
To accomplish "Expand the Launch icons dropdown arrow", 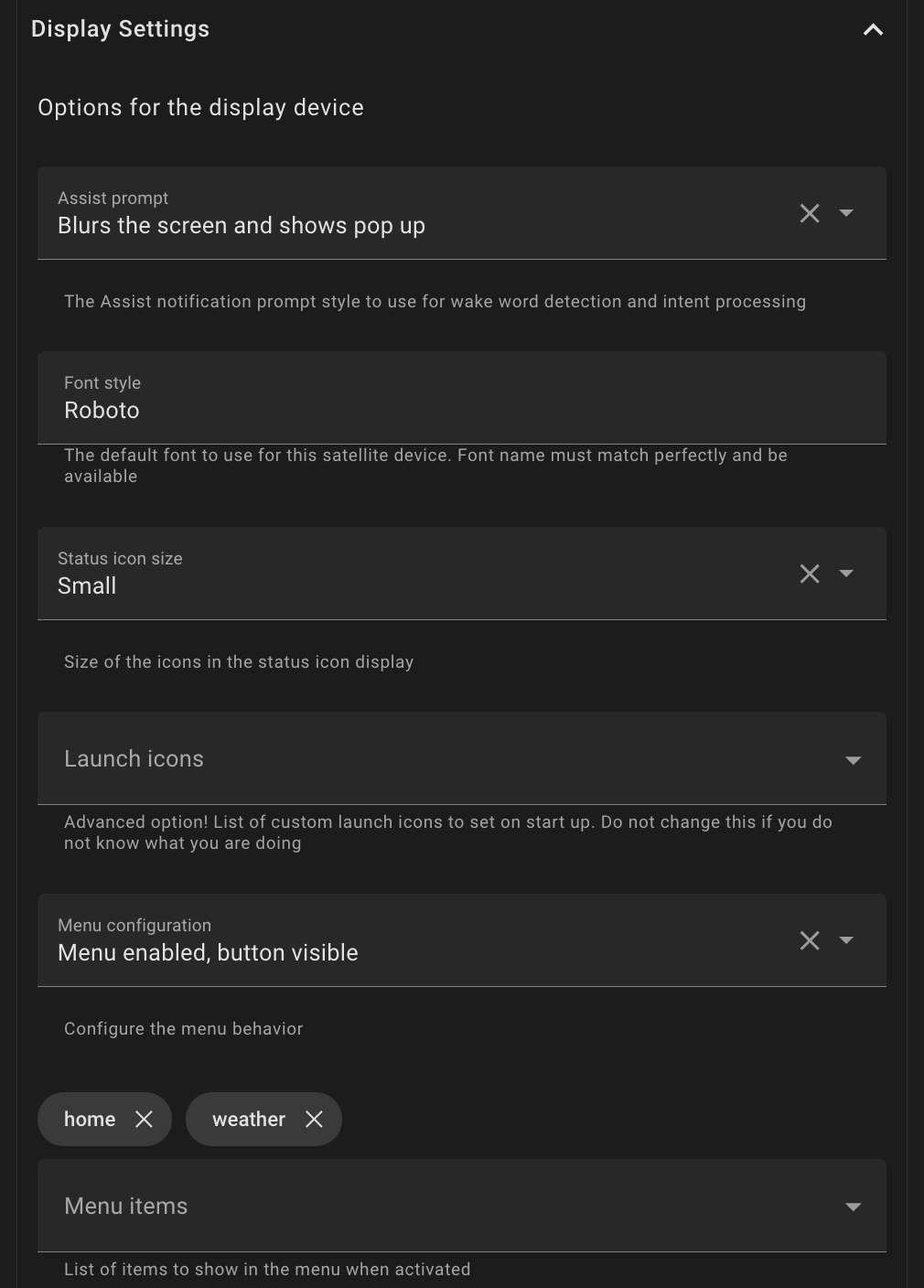I will click(x=853, y=760).
